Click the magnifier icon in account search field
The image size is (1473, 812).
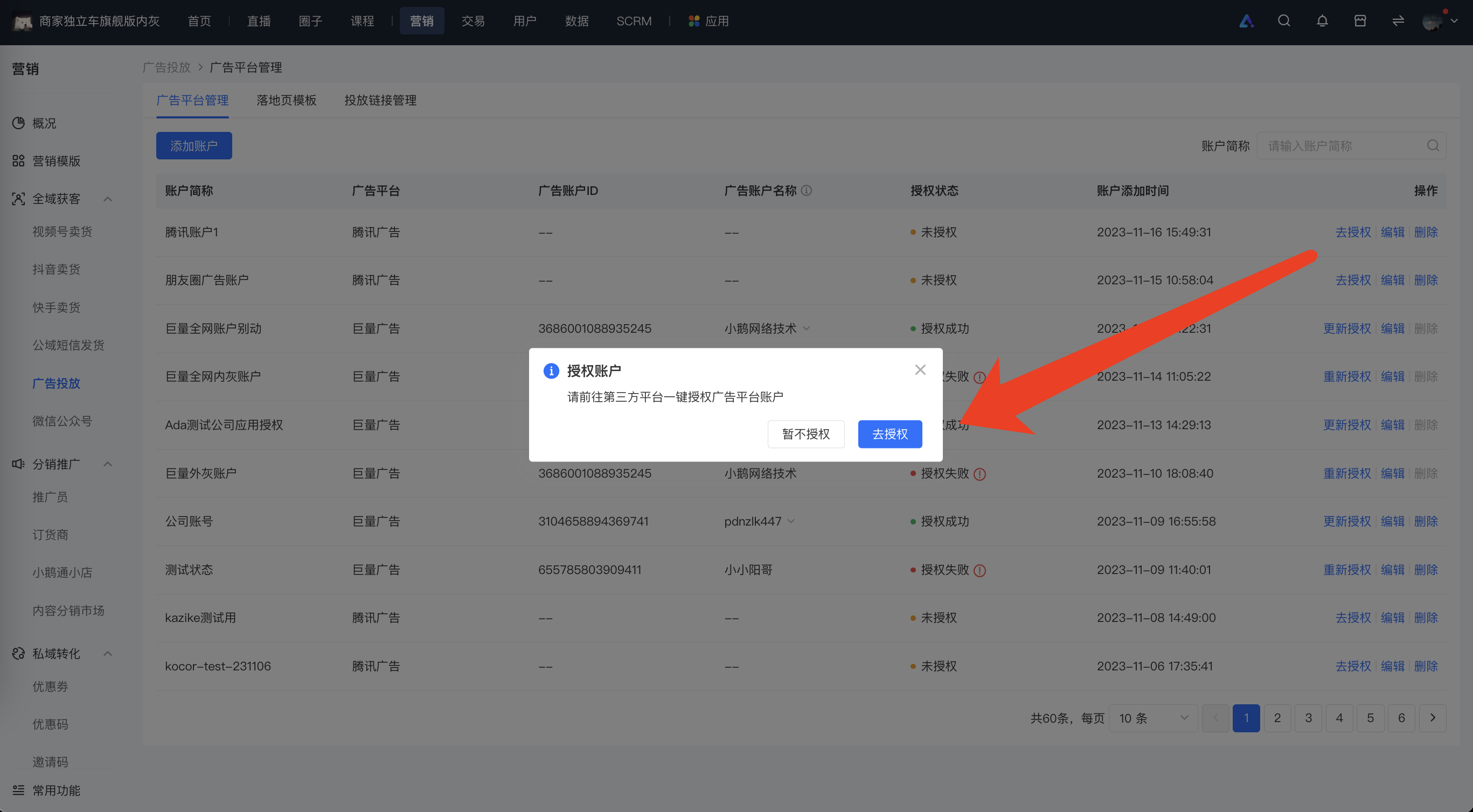[x=1433, y=146]
